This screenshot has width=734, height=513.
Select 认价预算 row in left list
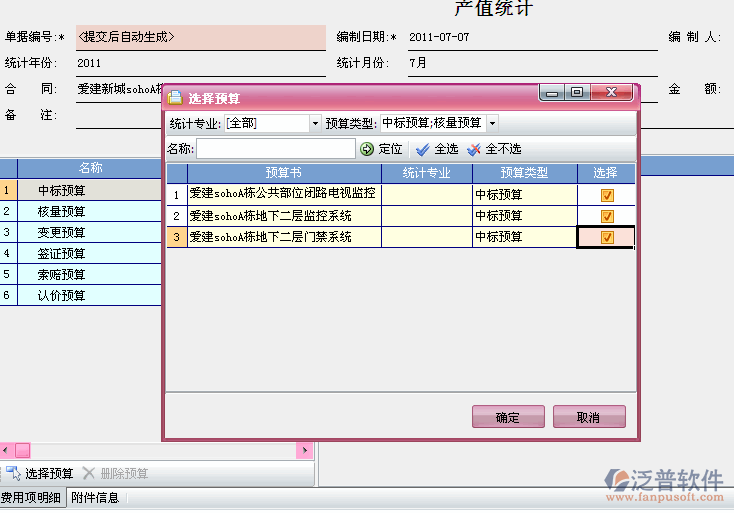click(x=81, y=296)
